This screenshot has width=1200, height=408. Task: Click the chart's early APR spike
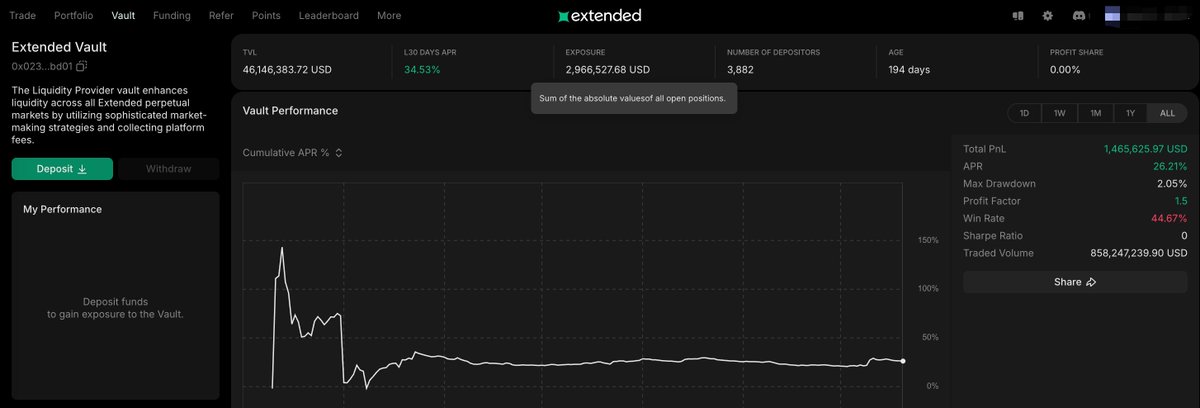pos(282,247)
